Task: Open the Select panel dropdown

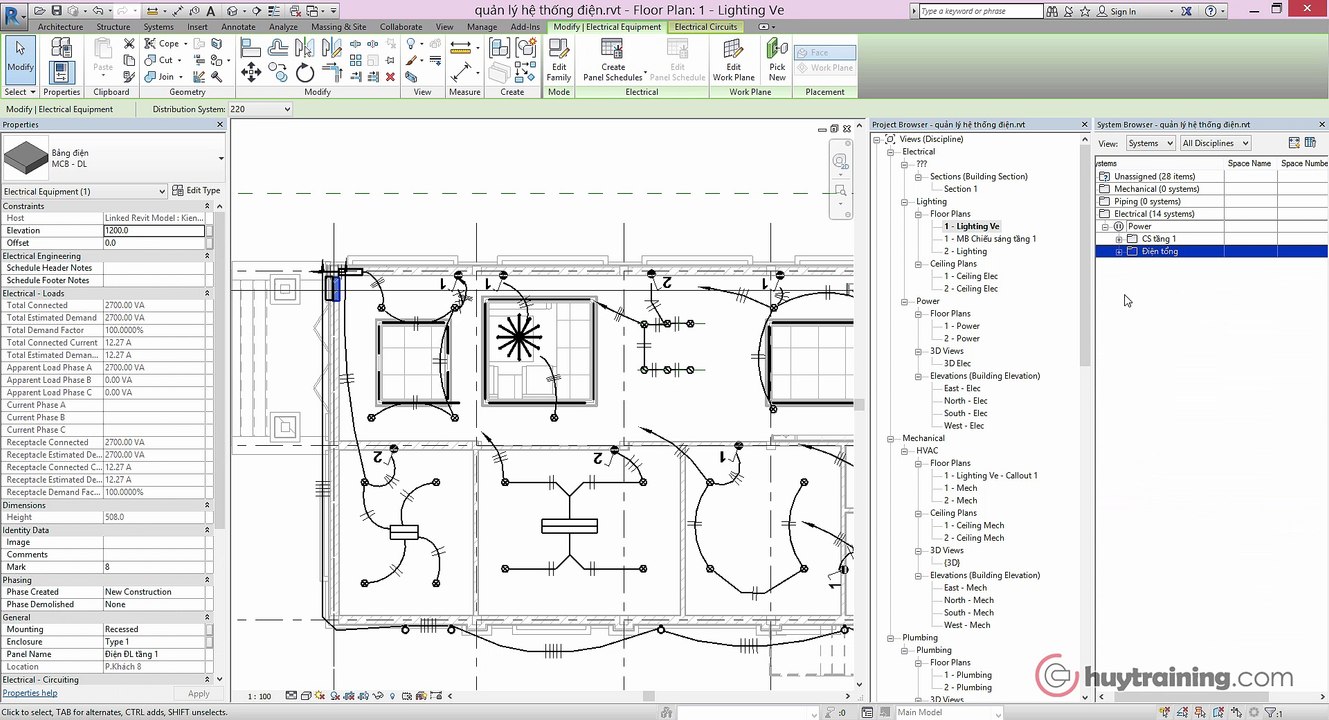Action: click(20, 92)
